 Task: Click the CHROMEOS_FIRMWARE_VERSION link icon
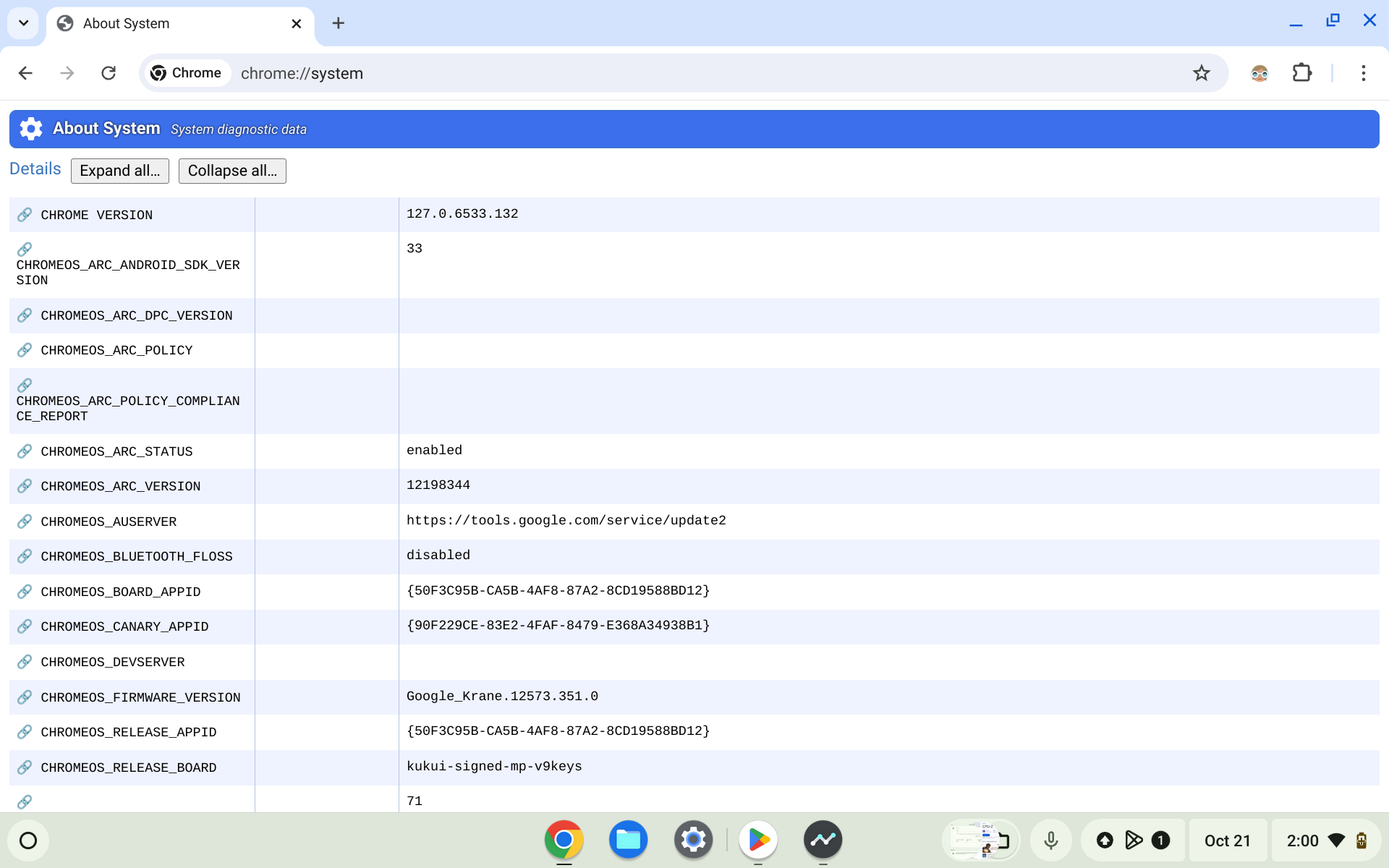(25, 697)
